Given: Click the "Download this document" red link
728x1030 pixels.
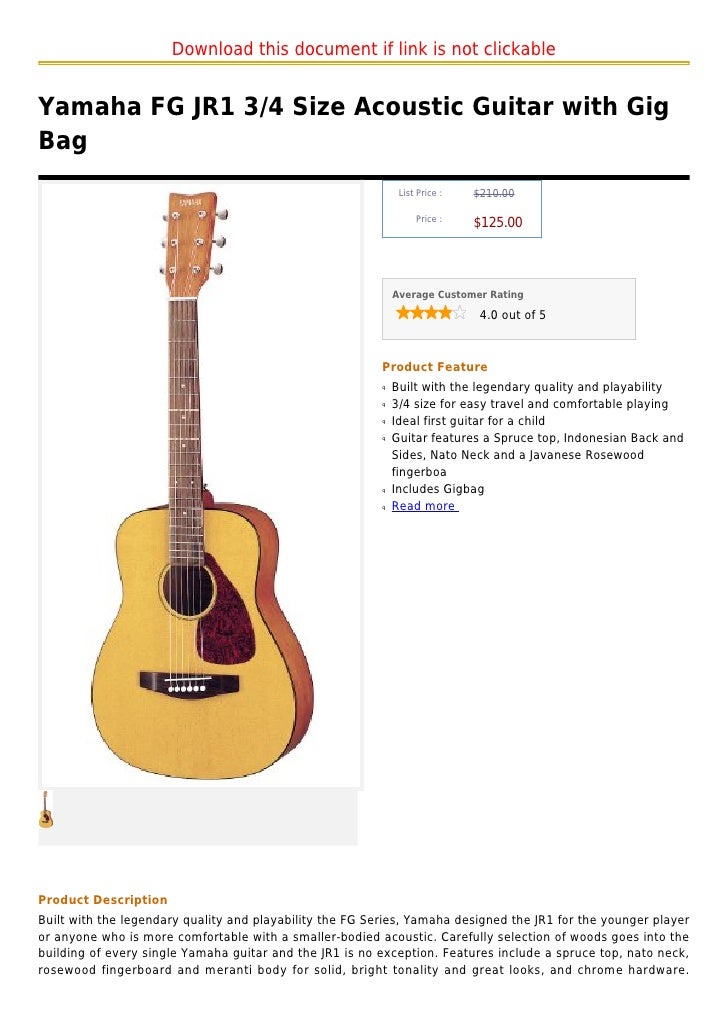Looking at the screenshot, I should 363,49.
